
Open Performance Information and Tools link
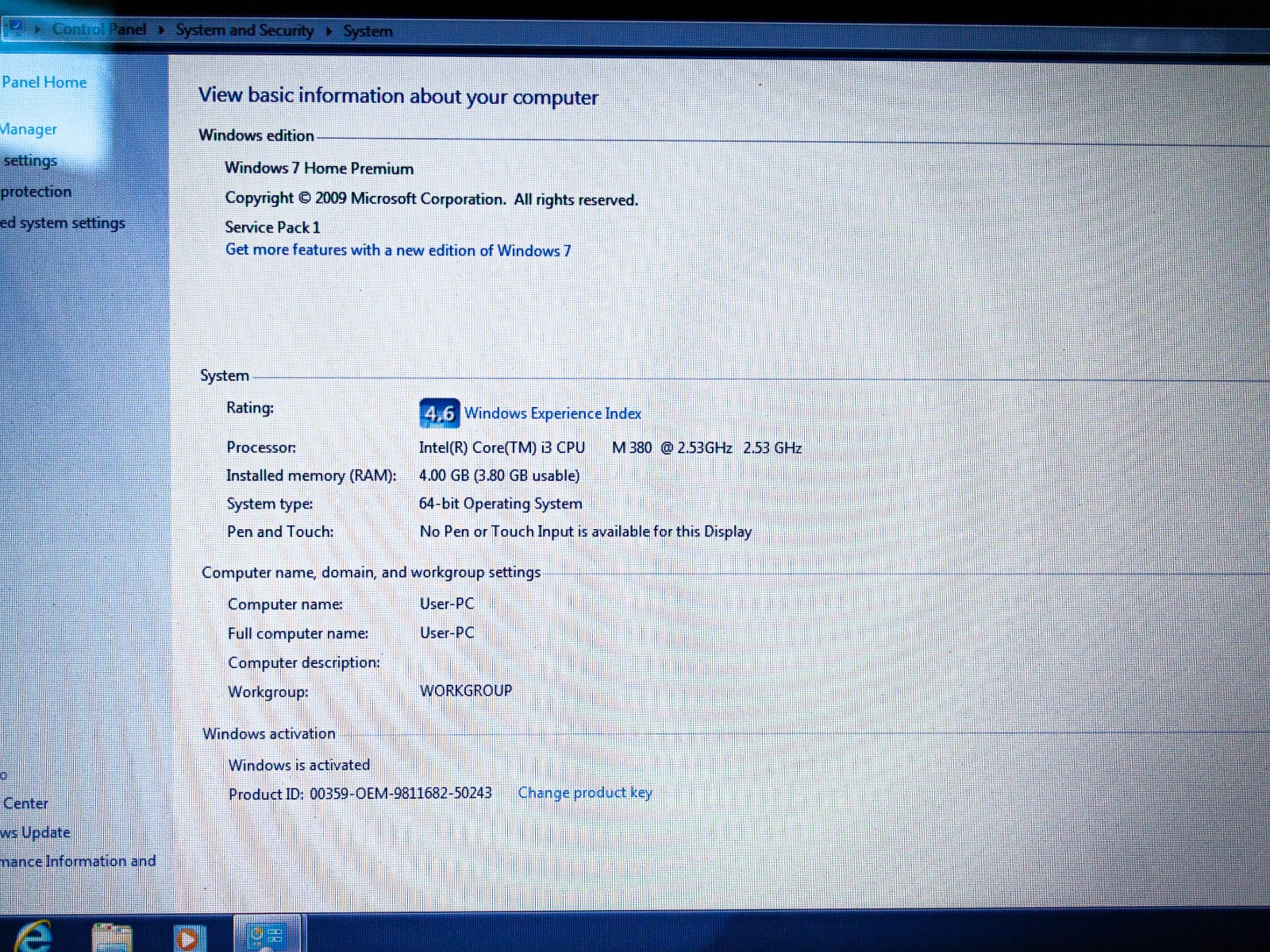point(78,861)
